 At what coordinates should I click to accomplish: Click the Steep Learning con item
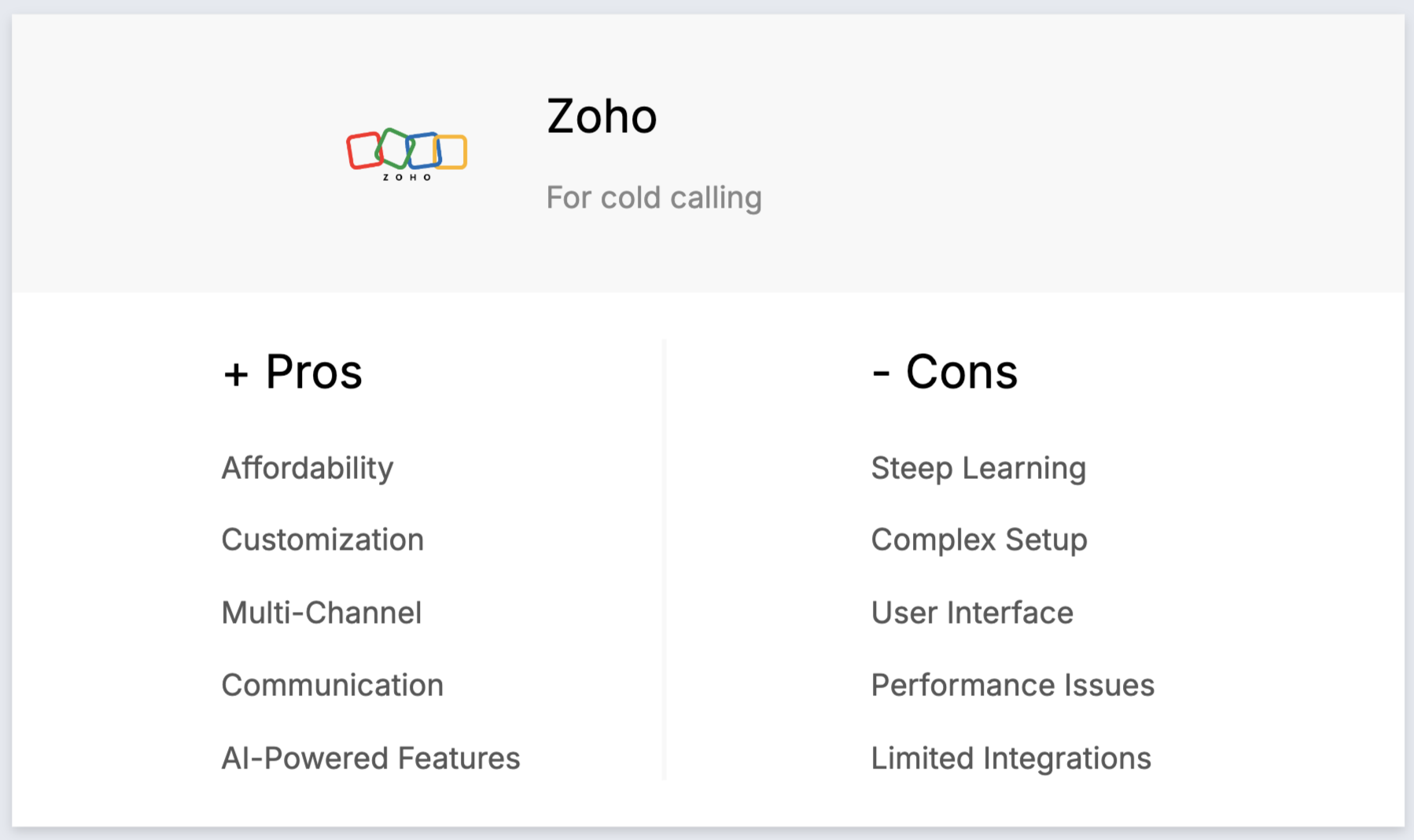tap(978, 468)
